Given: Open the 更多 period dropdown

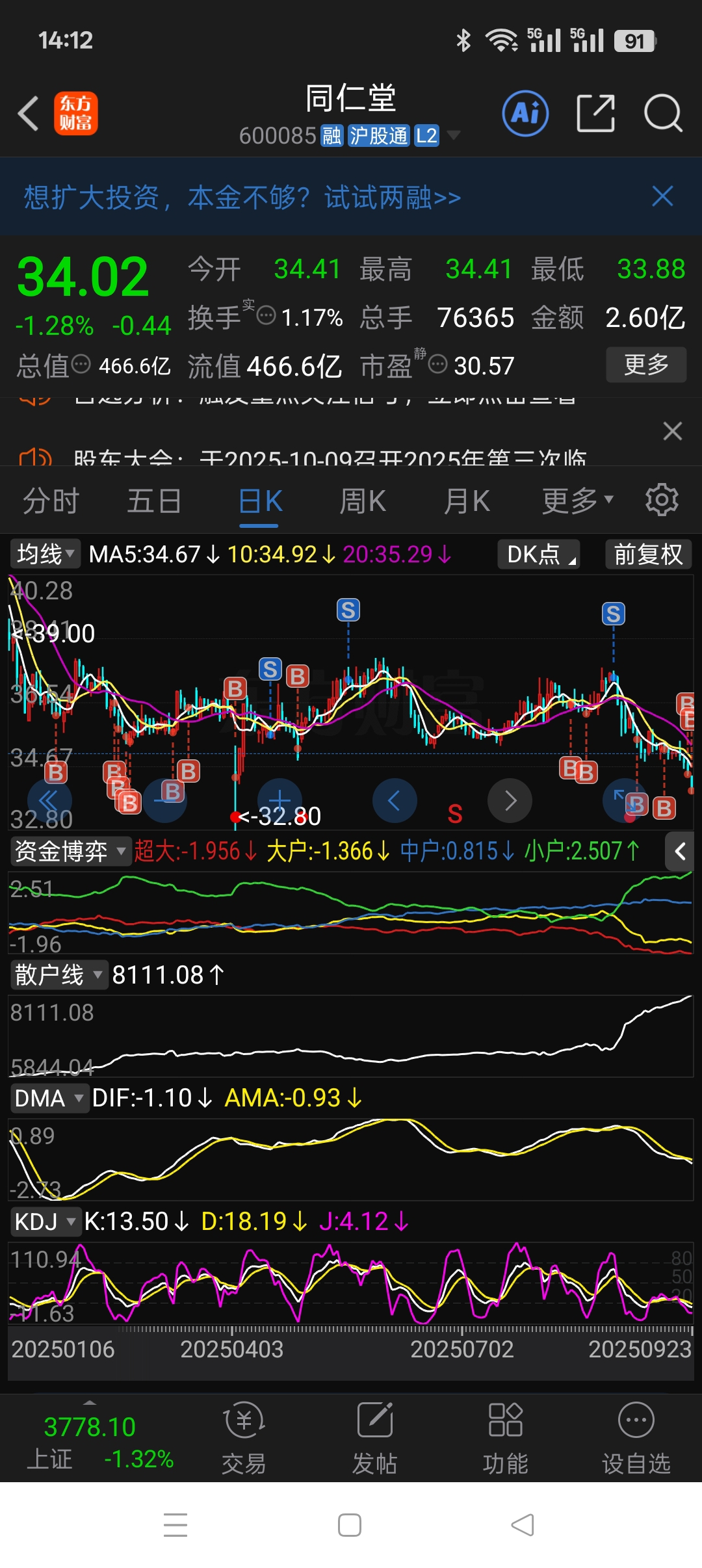Looking at the screenshot, I should [577, 501].
